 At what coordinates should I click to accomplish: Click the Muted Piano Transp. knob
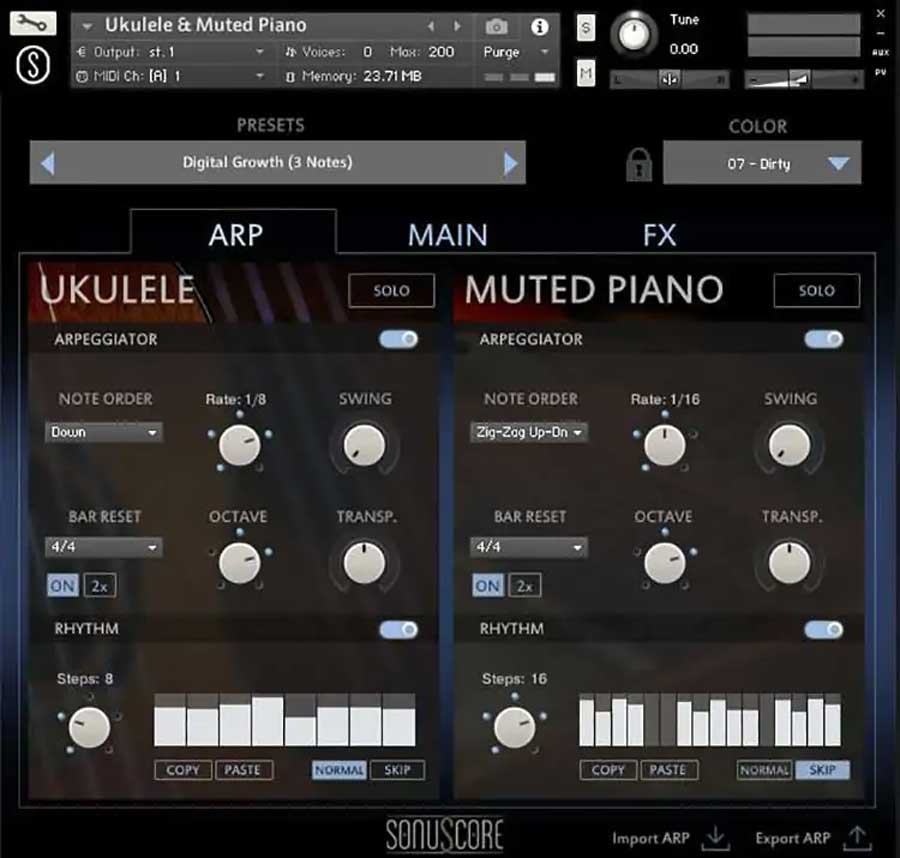click(789, 563)
